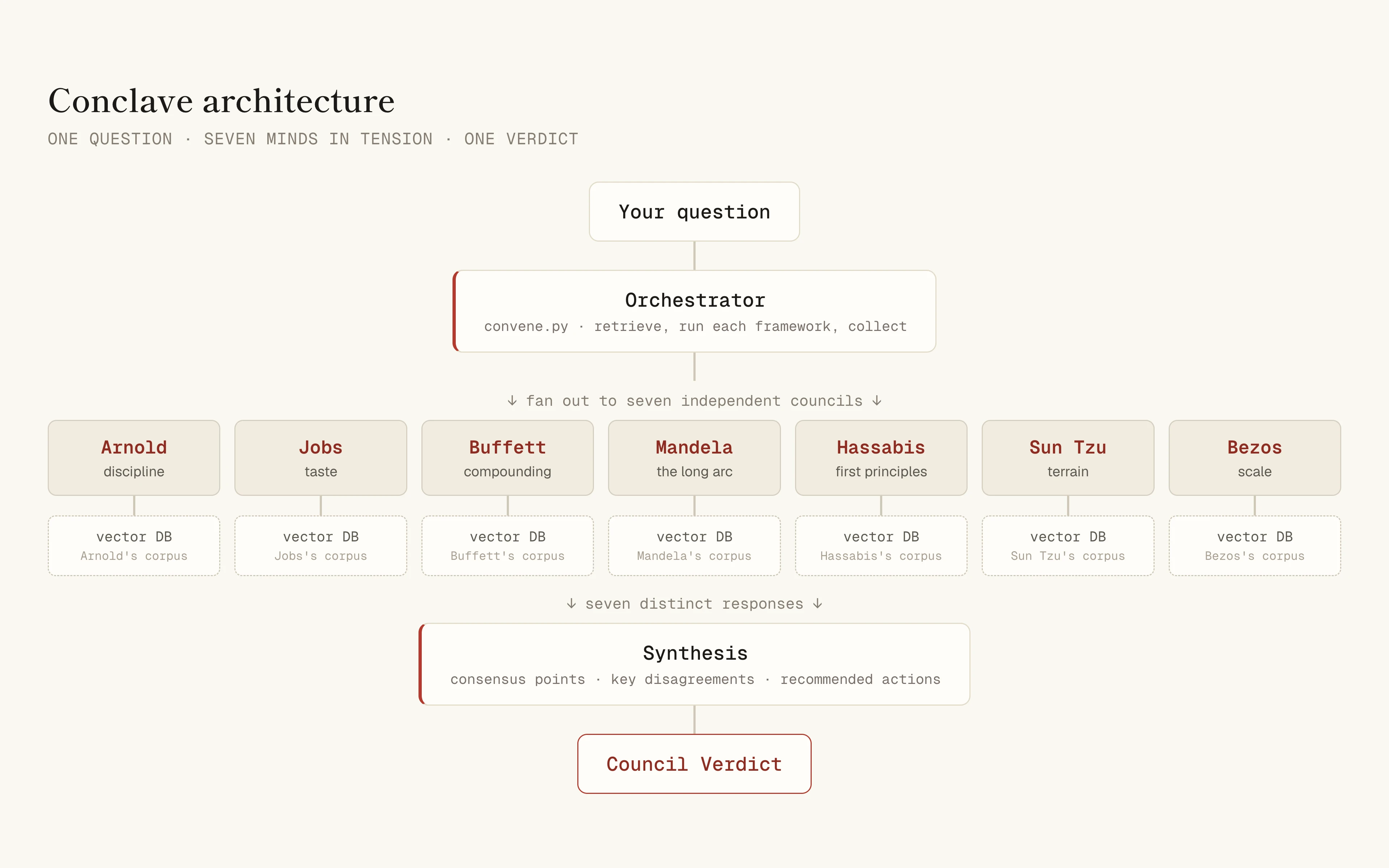Select the Orchestrator node

[694, 311]
